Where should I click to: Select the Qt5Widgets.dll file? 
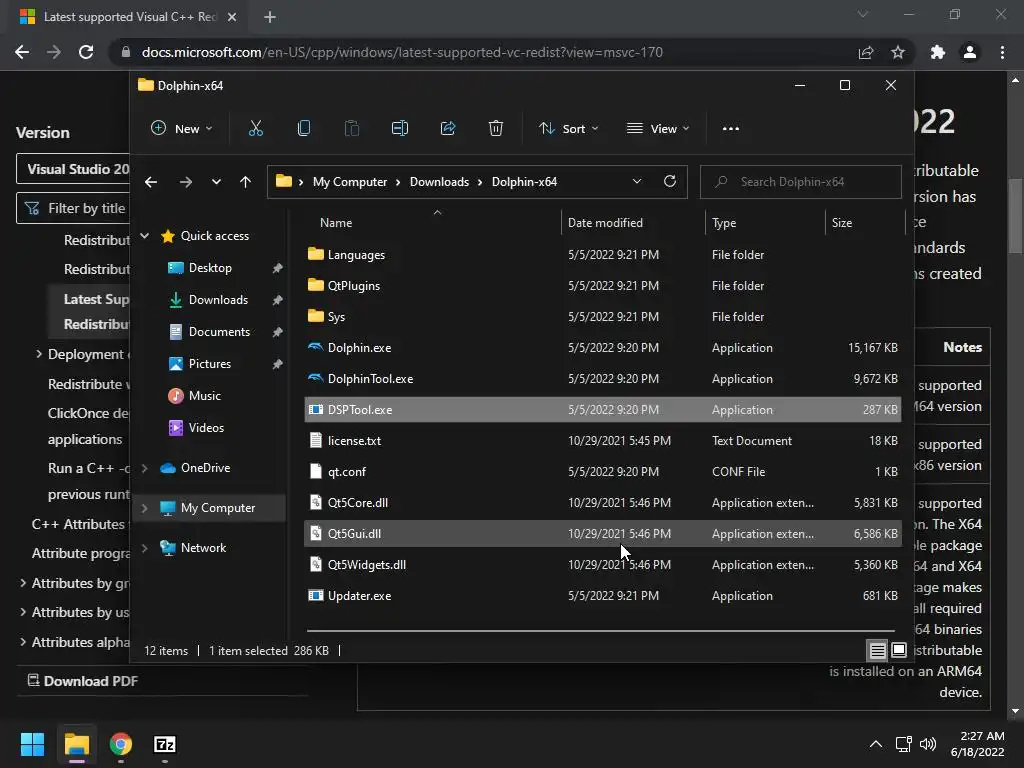(x=603, y=565)
